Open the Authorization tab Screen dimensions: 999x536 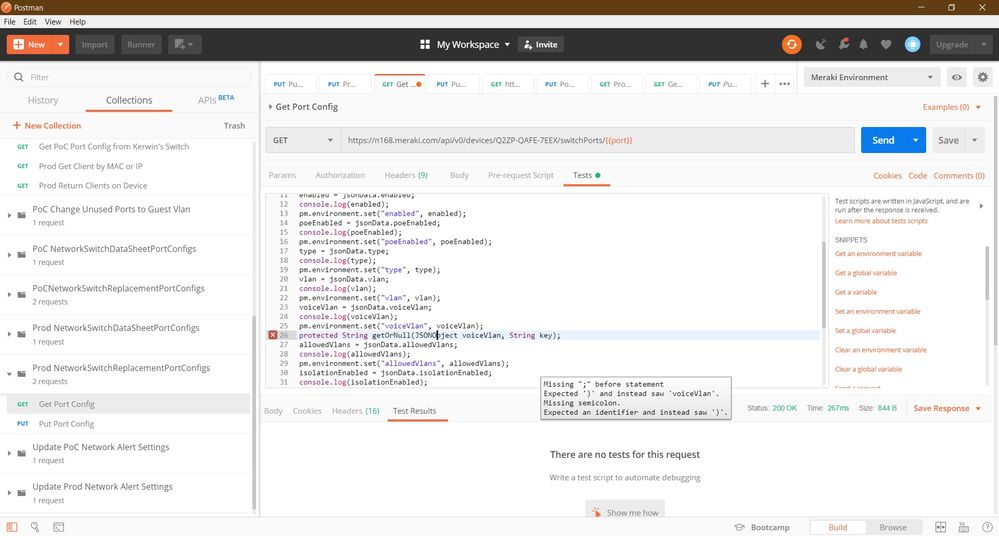point(340,175)
